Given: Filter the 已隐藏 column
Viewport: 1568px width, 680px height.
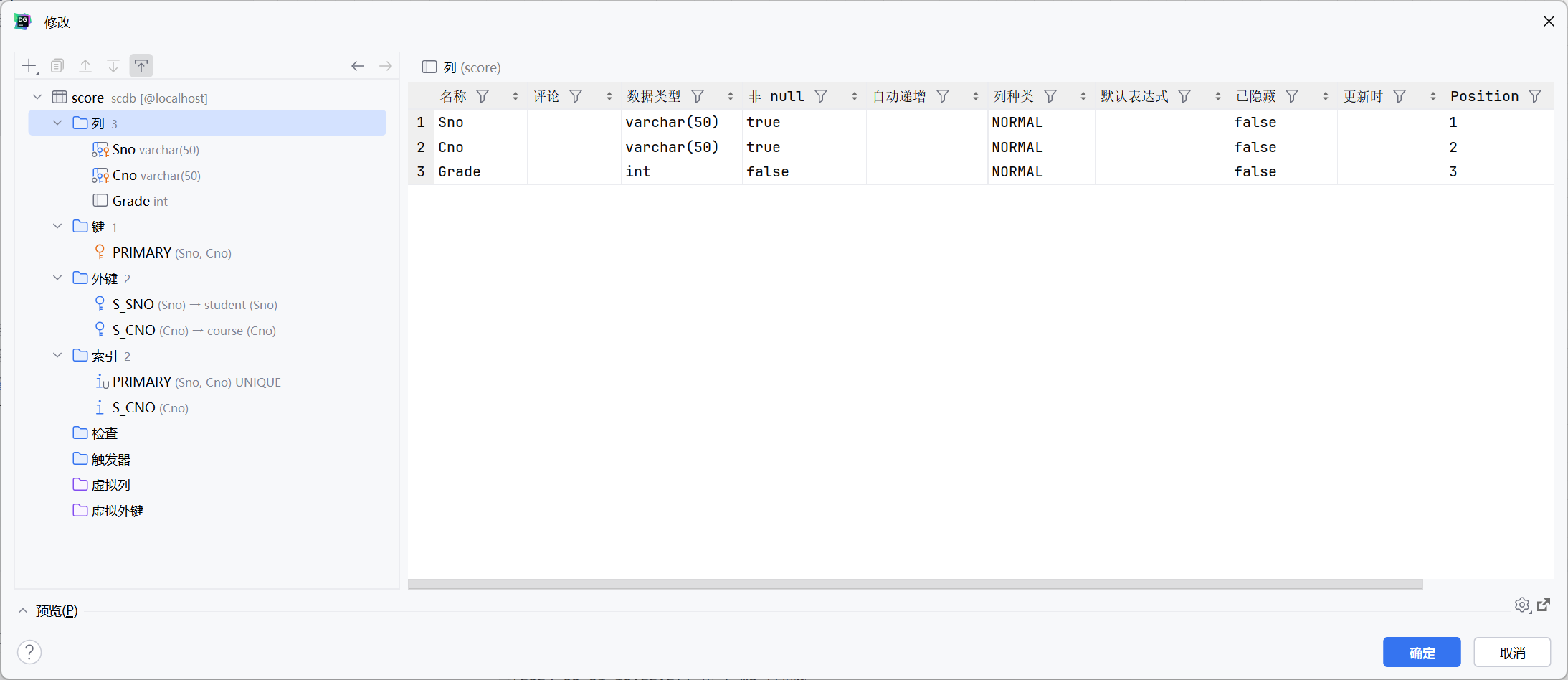Looking at the screenshot, I should (1293, 96).
